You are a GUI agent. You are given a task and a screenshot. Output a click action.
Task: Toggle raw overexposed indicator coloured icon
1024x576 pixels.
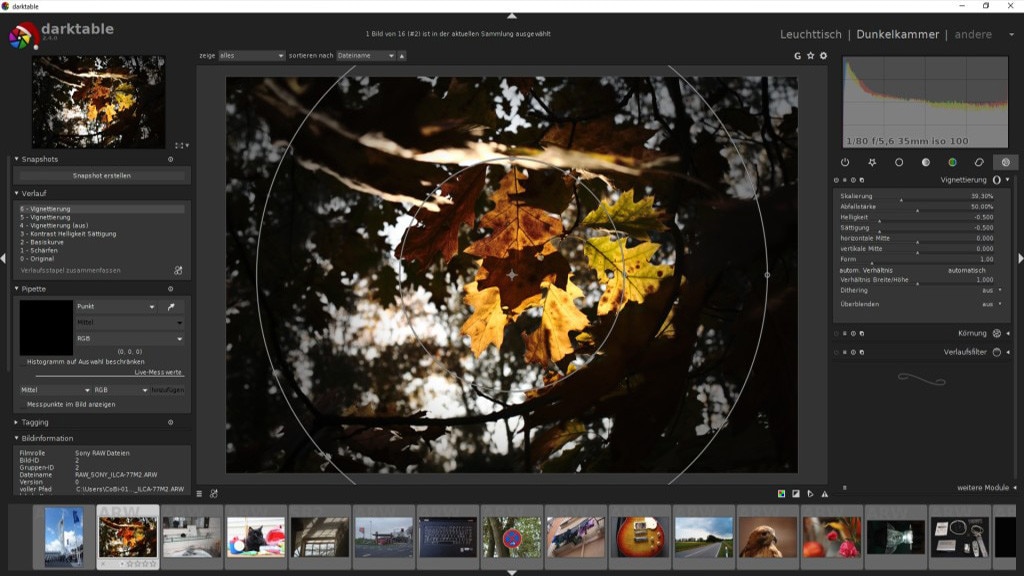(x=781, y=494)
